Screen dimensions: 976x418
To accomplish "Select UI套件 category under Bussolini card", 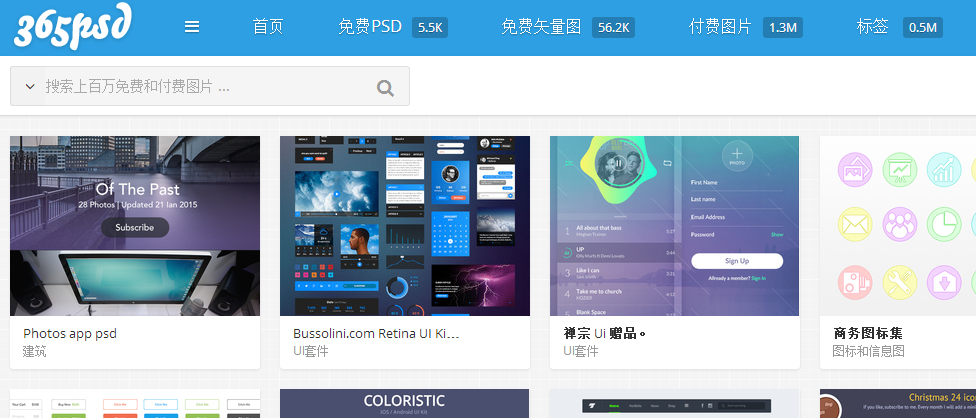I will (x=311, y=351).
